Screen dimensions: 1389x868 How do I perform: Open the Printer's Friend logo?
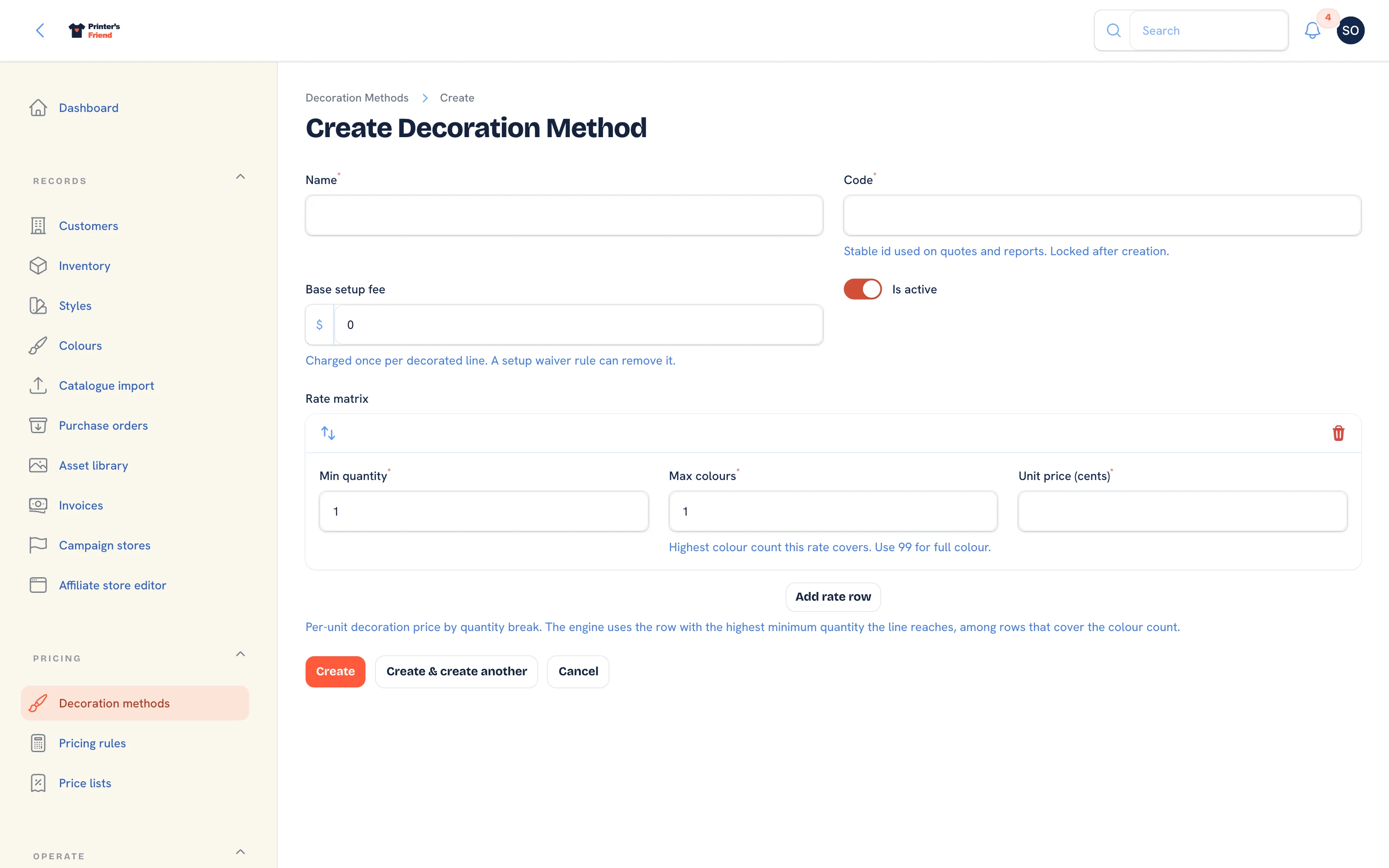coord(94,30)
